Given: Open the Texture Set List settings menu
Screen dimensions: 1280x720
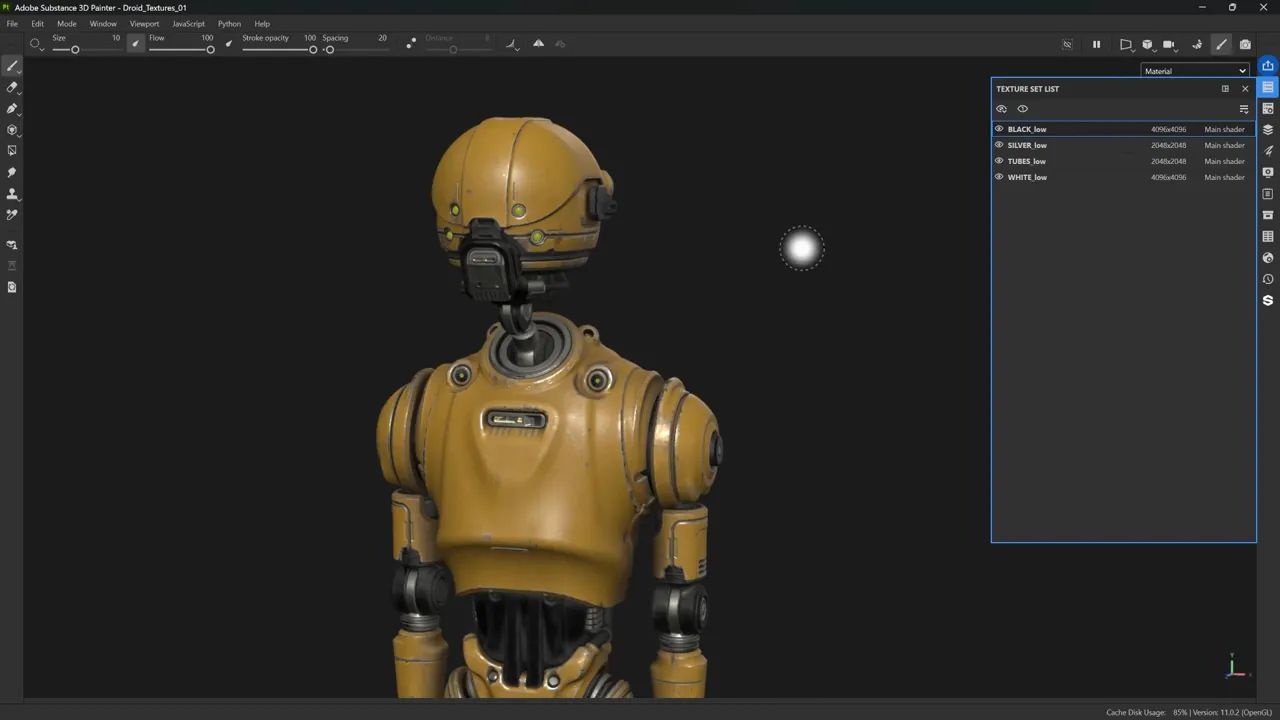Looking at the screenshot, I should (x=1244, y=109).
